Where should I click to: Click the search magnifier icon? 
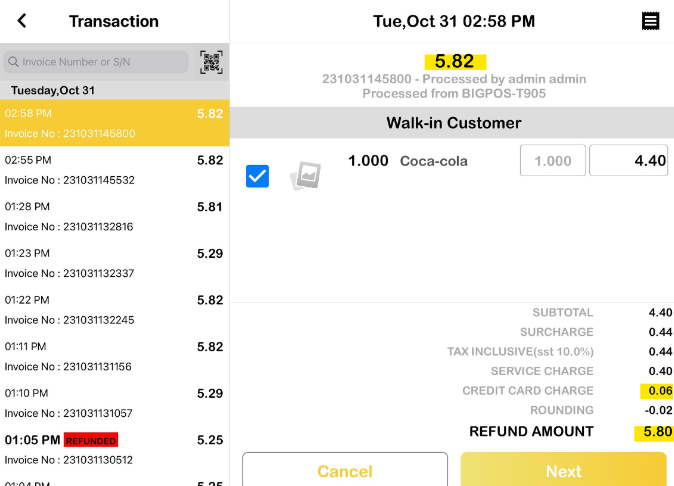click(14, 62)
